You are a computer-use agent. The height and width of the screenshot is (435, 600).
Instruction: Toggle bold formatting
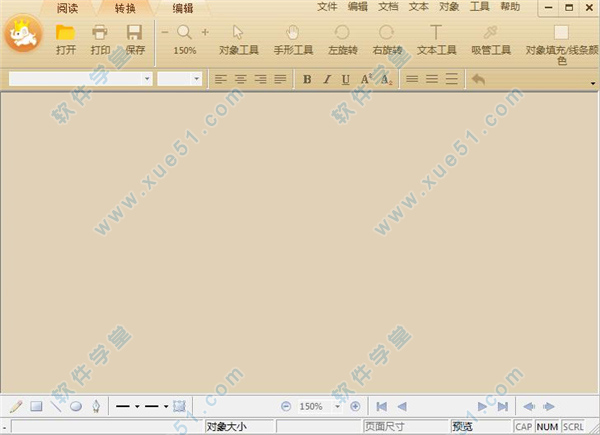(307, 79)
